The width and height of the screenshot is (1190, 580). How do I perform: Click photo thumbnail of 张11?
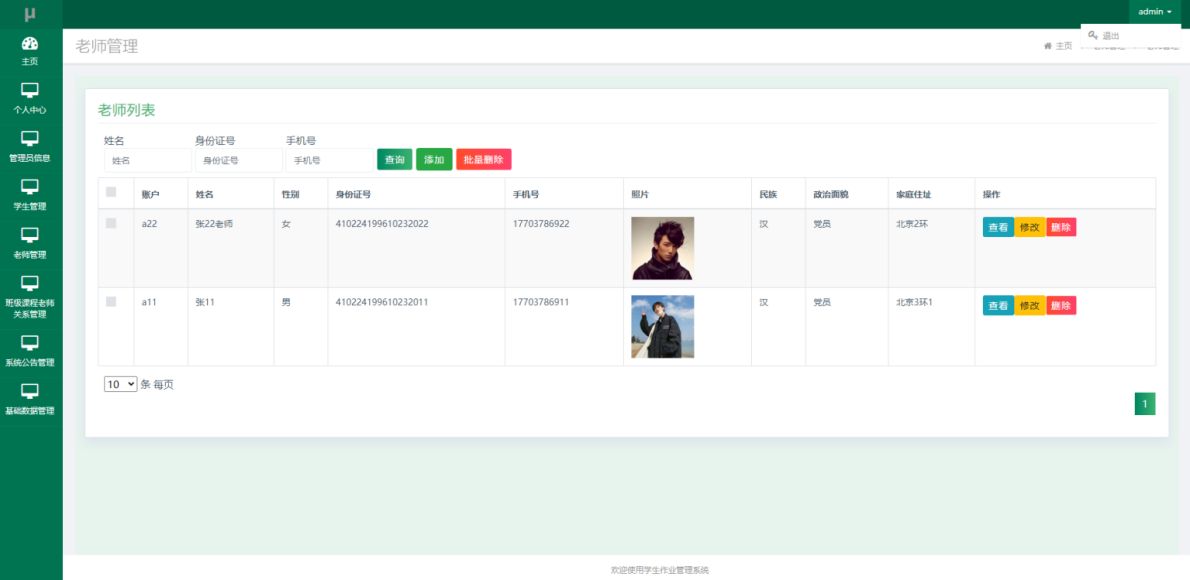coord(663,326)
